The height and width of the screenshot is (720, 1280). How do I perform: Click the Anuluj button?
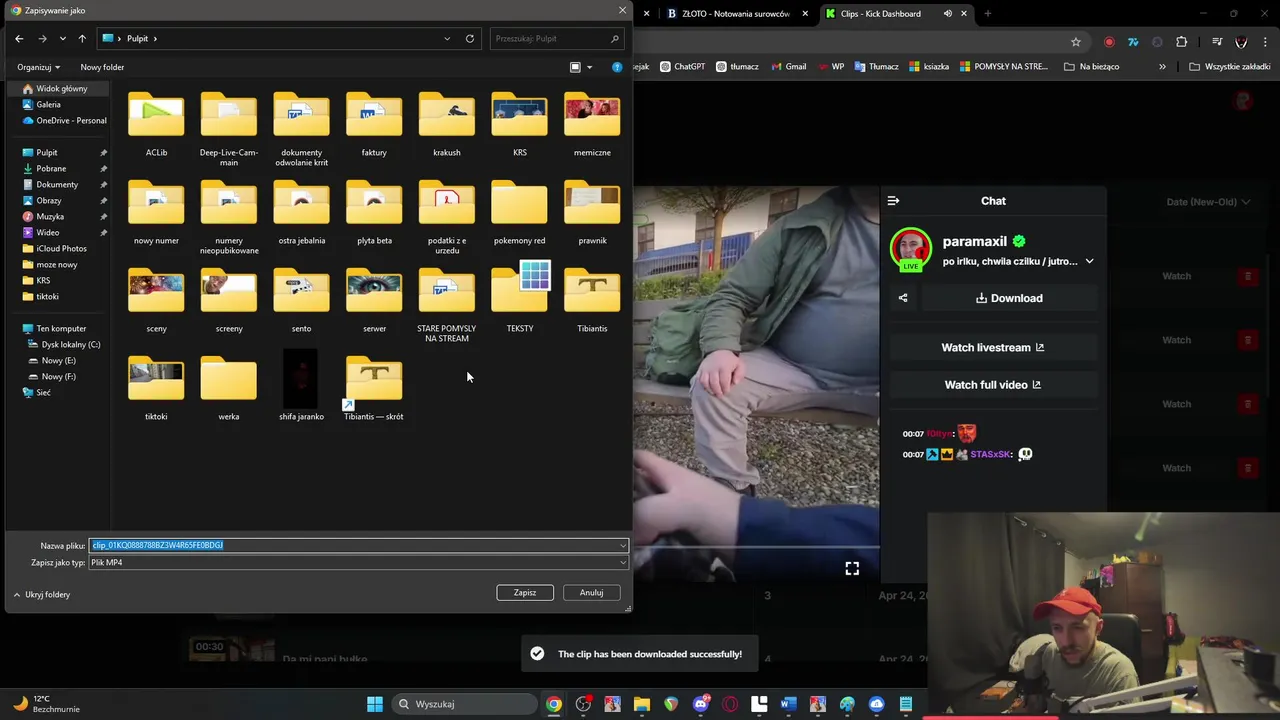pos(591,592)
